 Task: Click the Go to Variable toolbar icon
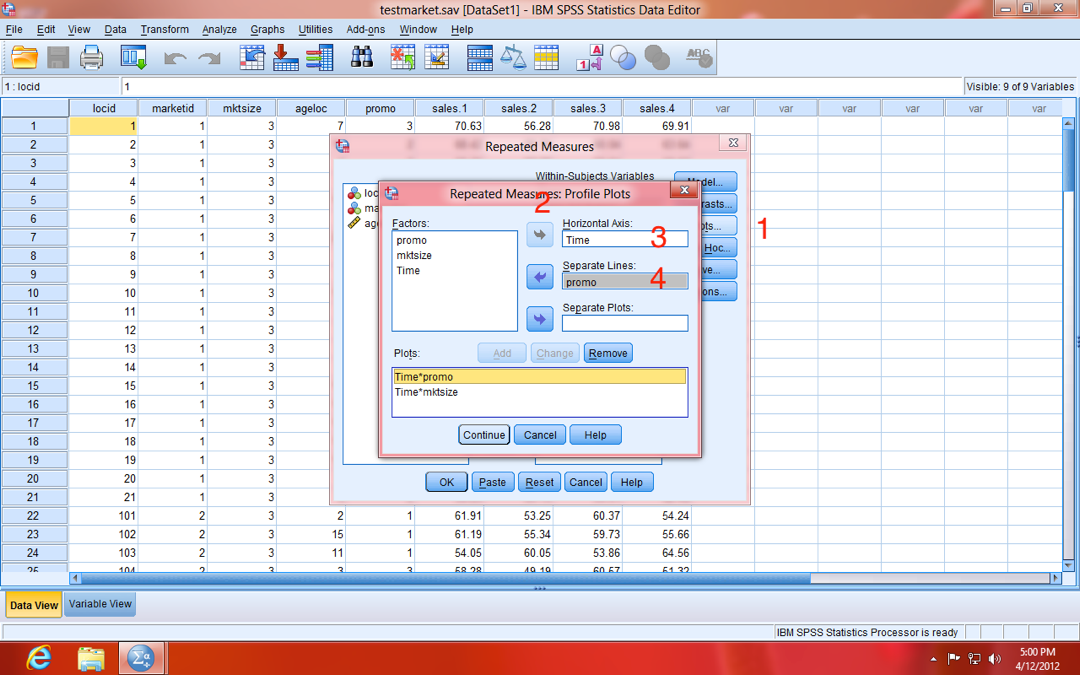(x=286, y=58)
